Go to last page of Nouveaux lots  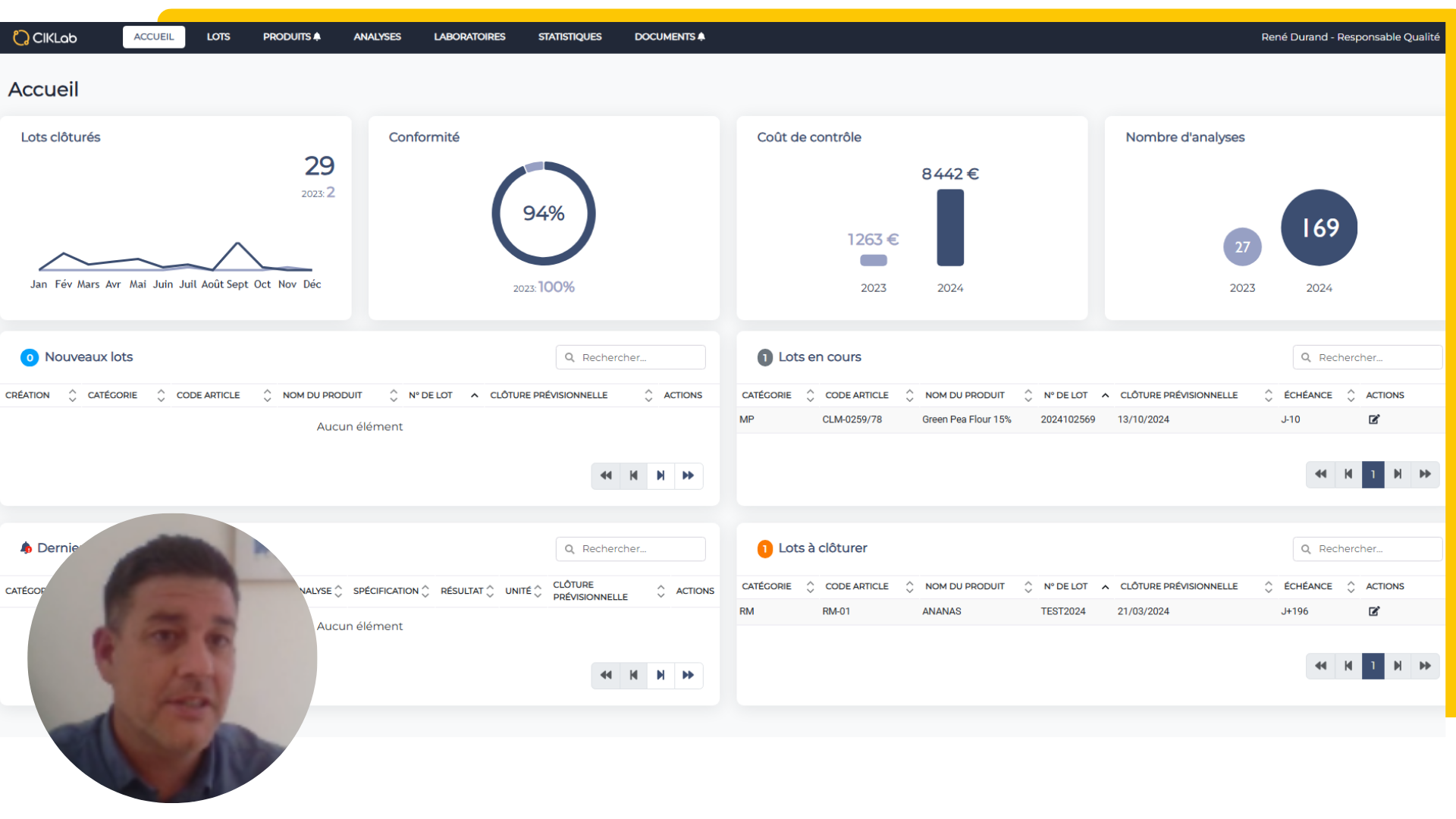[688, 475]
